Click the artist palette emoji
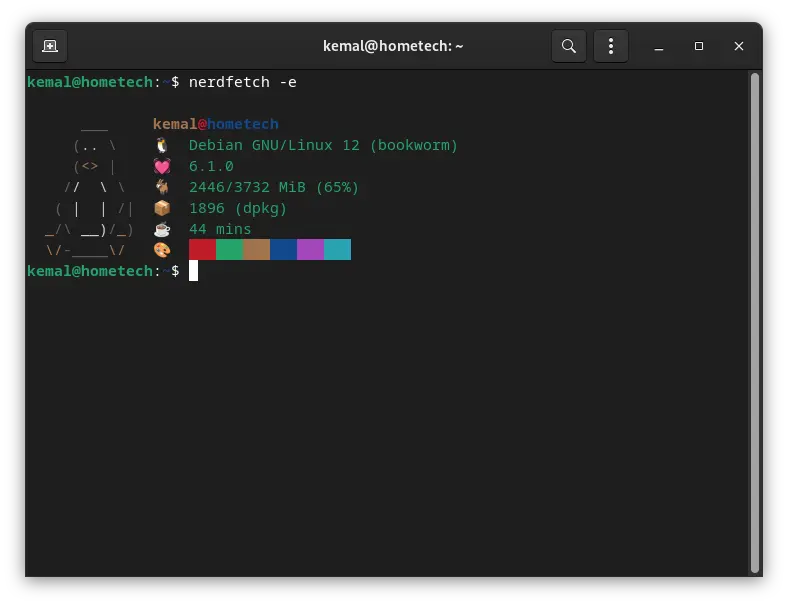Screen dimensions: 788x605 [162, 250]
